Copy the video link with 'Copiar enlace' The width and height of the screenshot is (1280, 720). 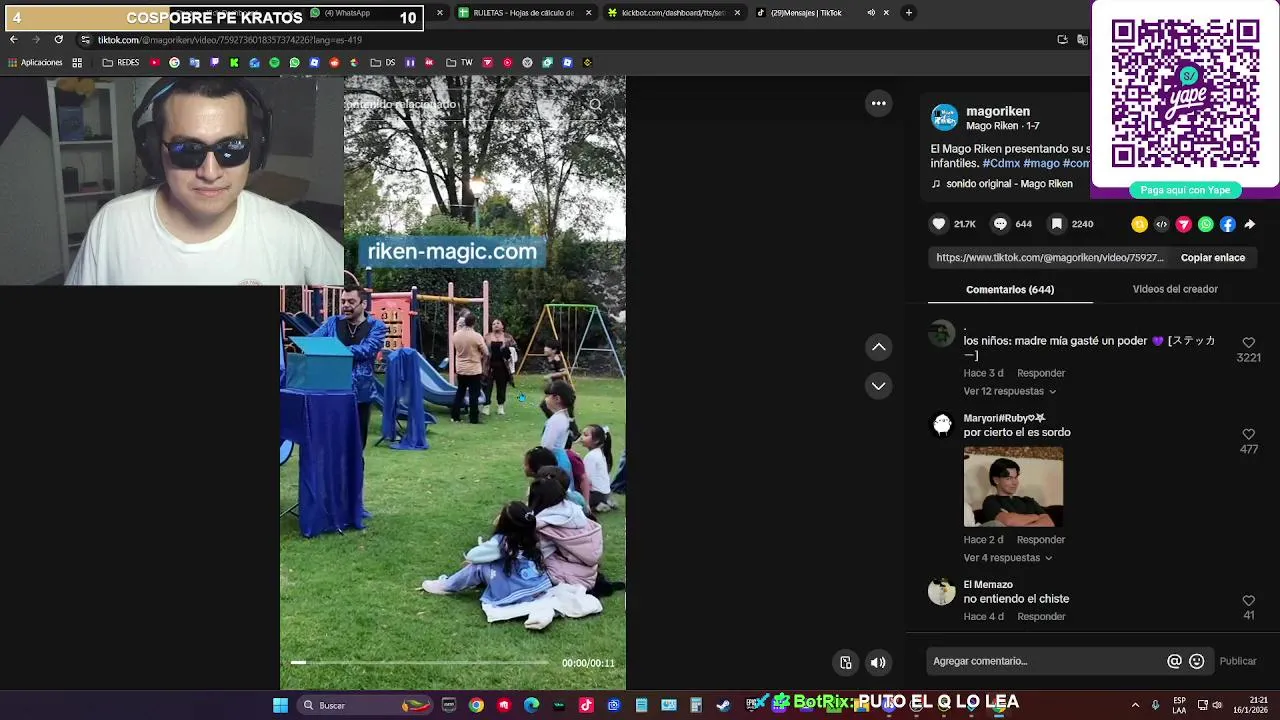click(1212, 258)
